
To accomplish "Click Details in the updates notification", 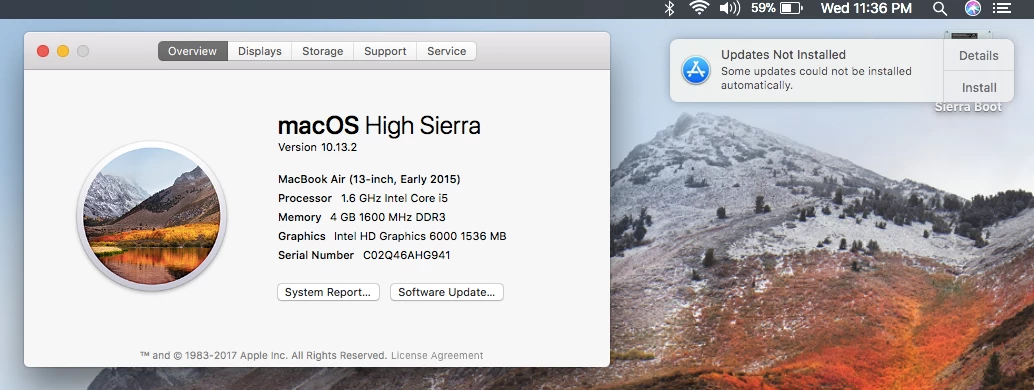I will 979,55.
